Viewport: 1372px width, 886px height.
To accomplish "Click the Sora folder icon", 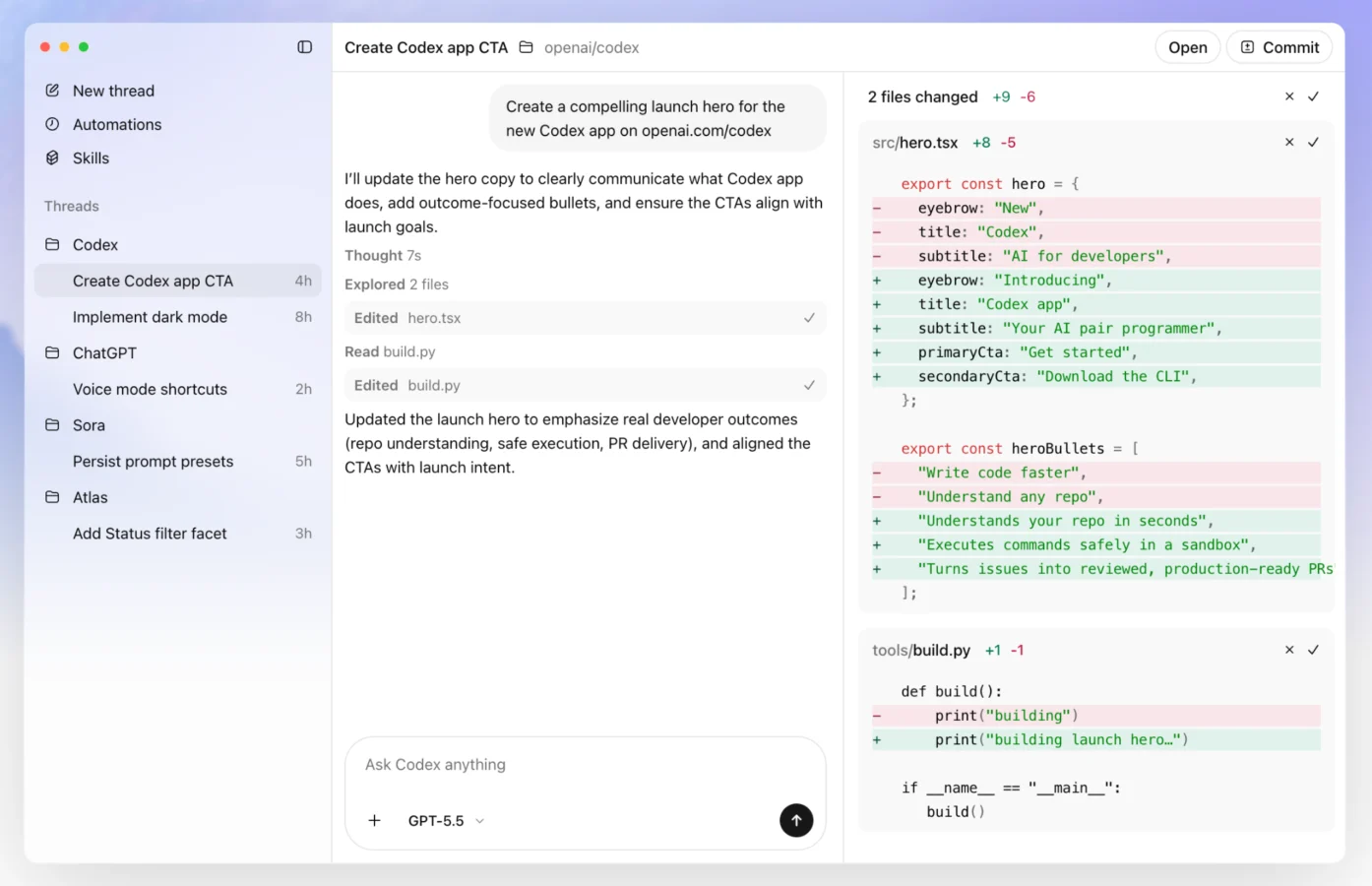I will pos(52,425).
